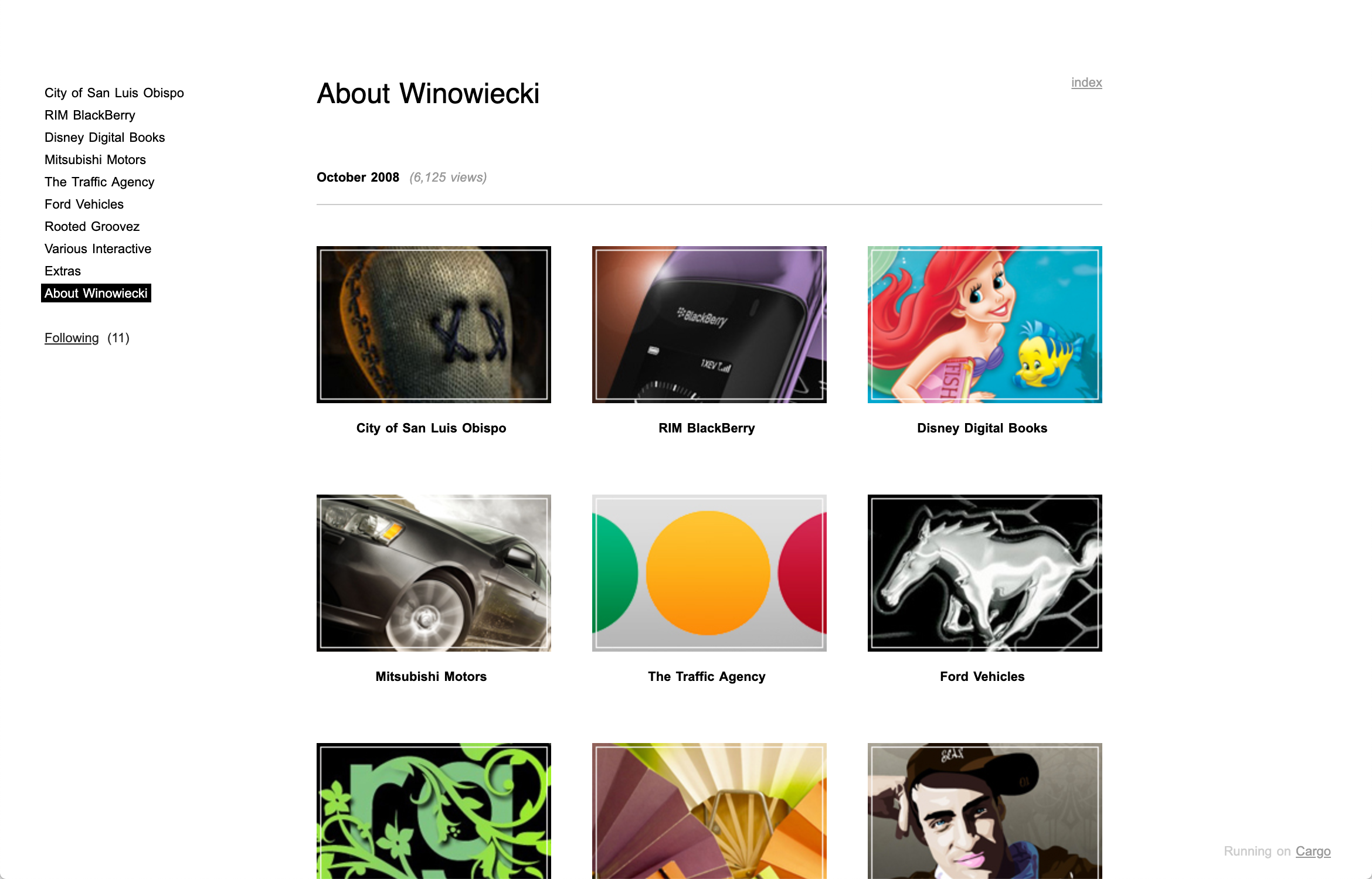Select Various Interactive in sidebar menu
1372x879 pixels.
(x=98, y=248)
